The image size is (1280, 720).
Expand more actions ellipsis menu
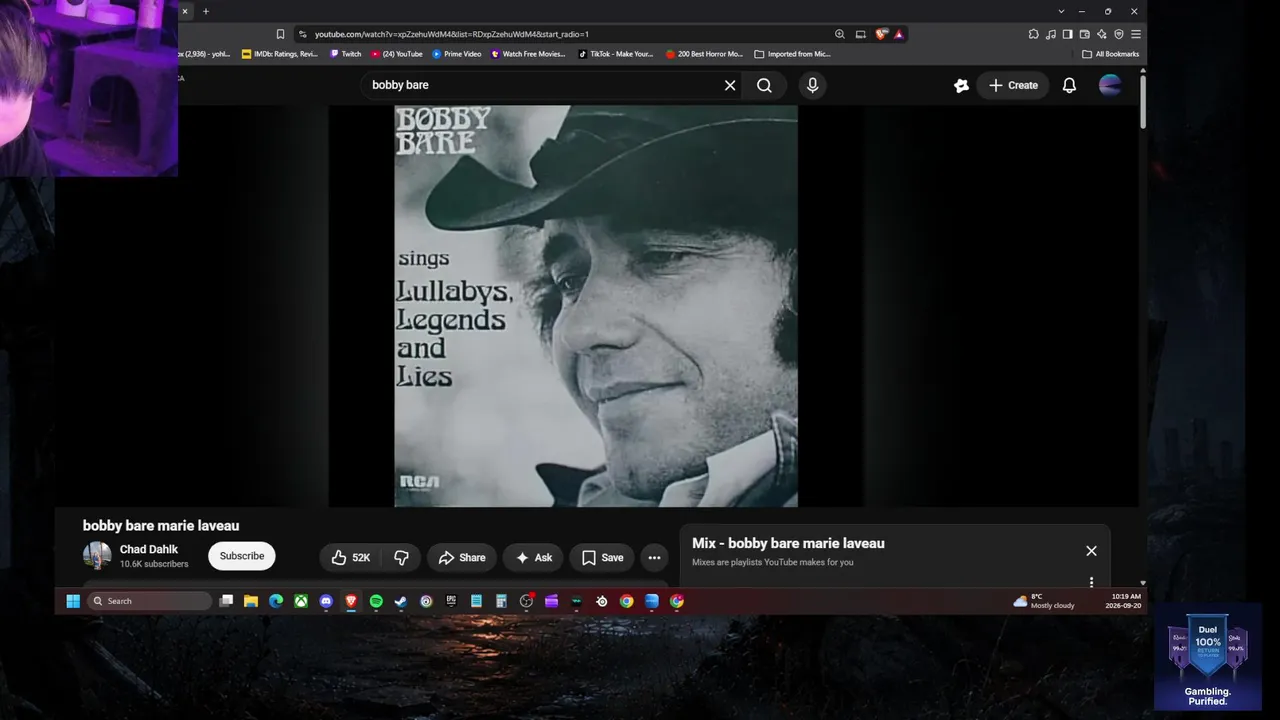[x=654, y=558]
